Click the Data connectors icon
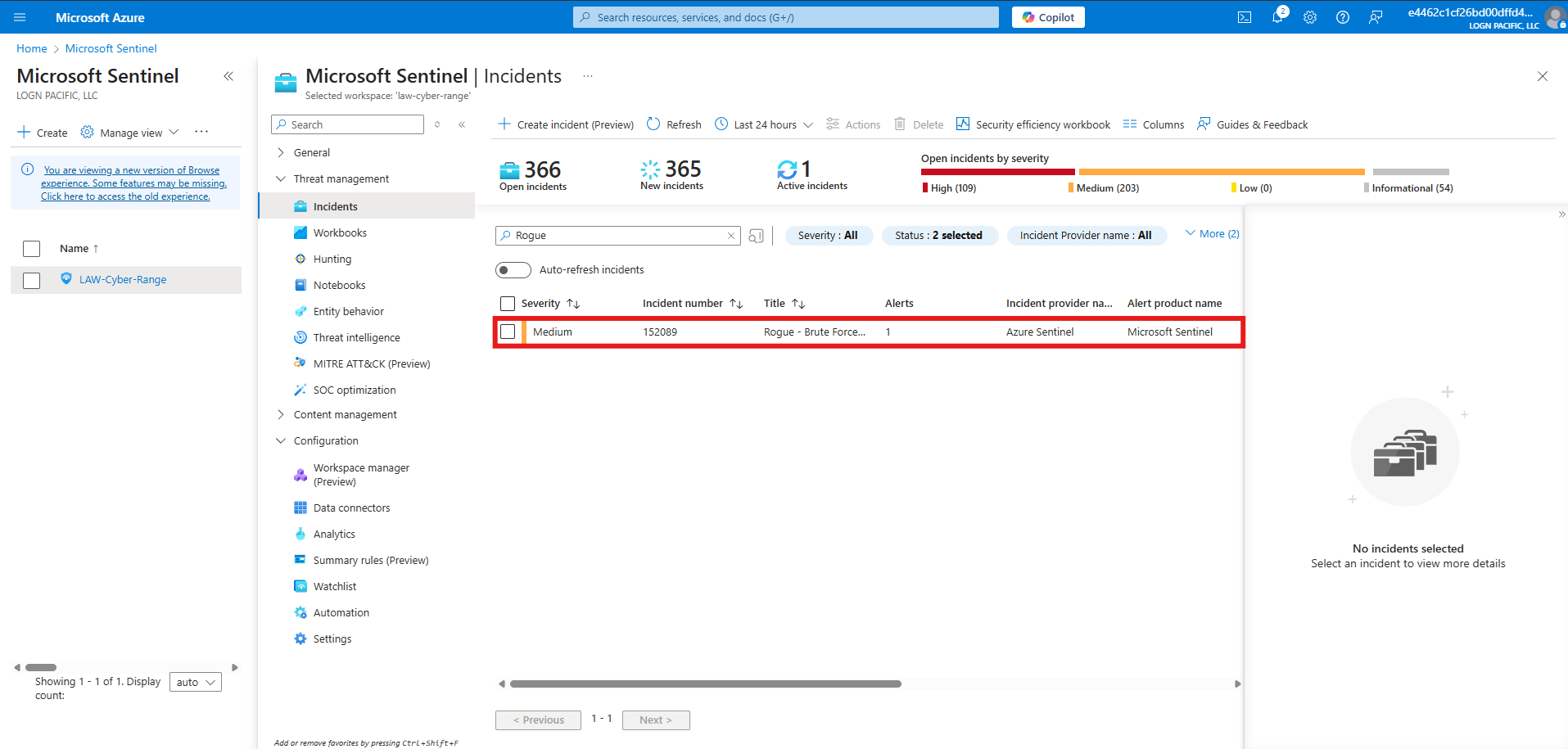The image size is (1568, 749). coord(300,508)
